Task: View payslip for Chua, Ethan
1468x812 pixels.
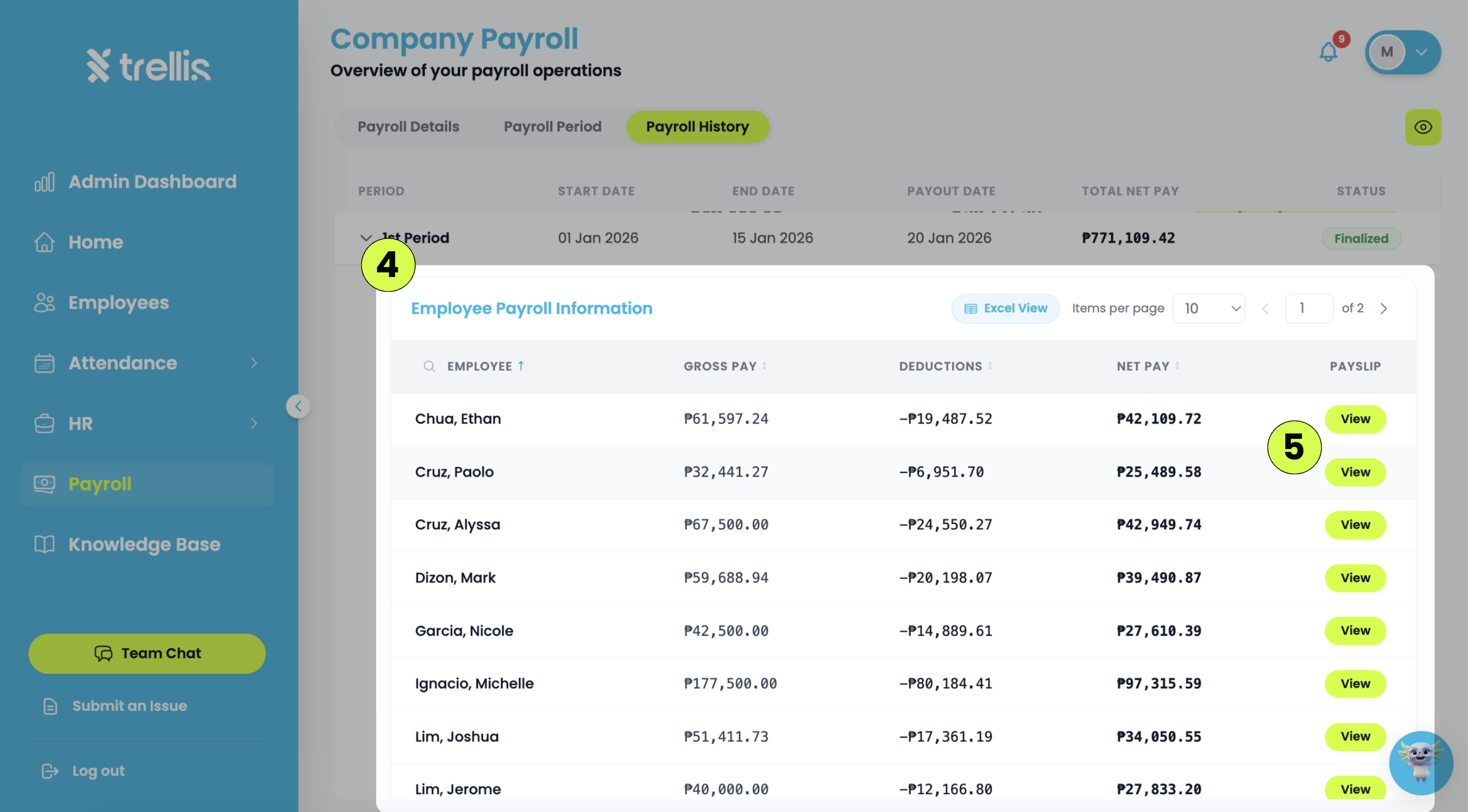Action: [x=1355, y=419]
